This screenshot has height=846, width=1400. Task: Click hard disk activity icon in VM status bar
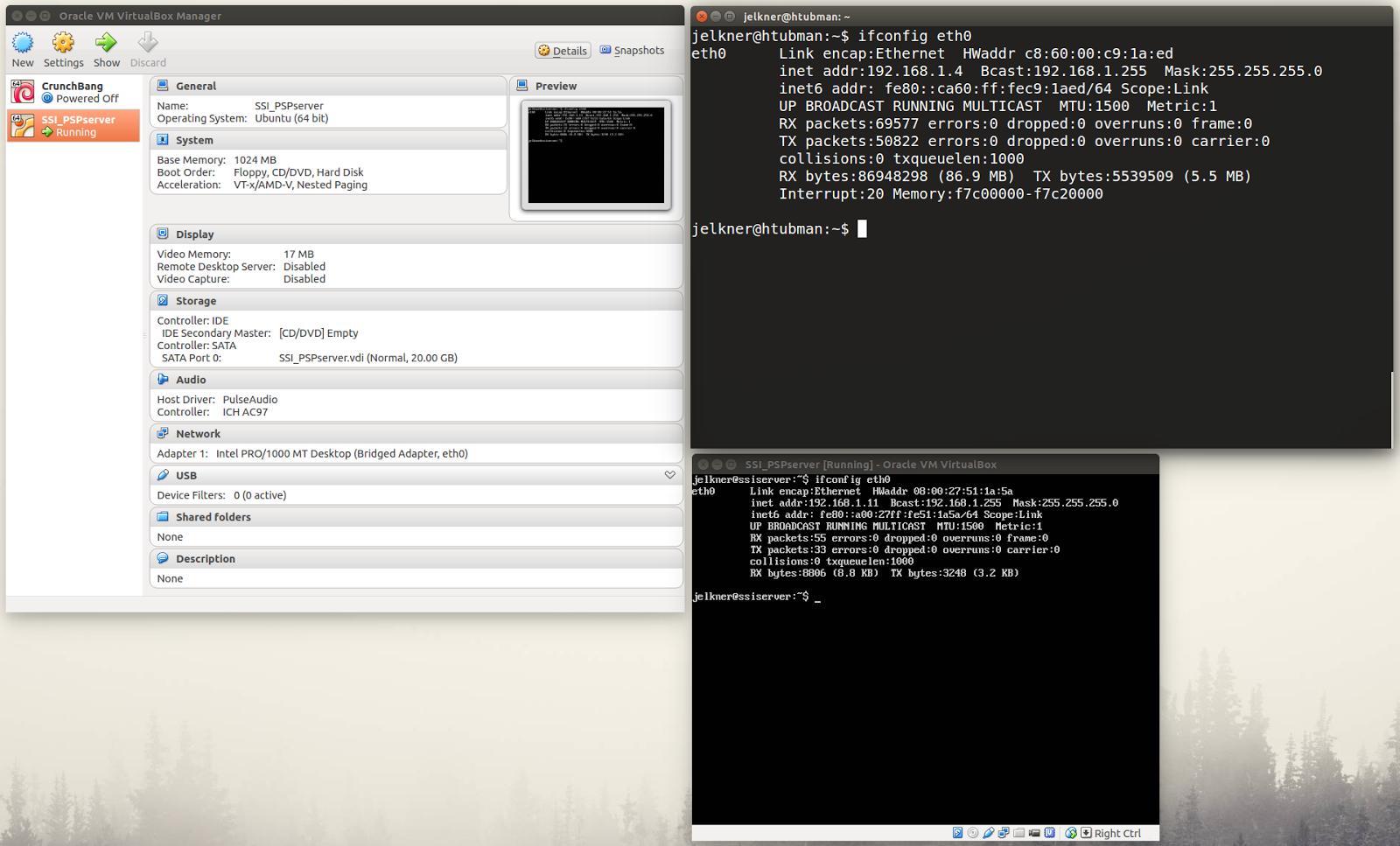point(957,833)
